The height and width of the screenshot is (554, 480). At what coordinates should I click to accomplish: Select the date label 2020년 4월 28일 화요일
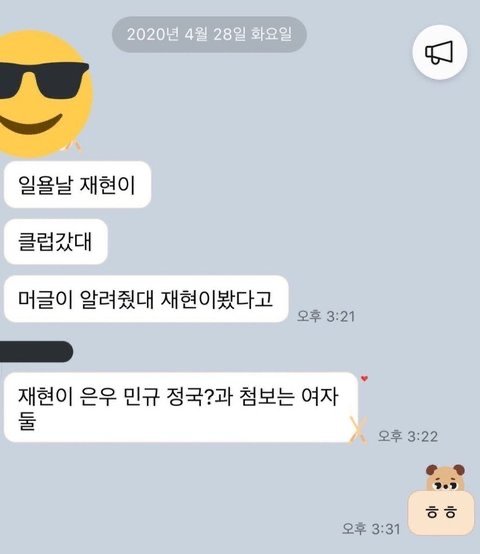(209, 35)
